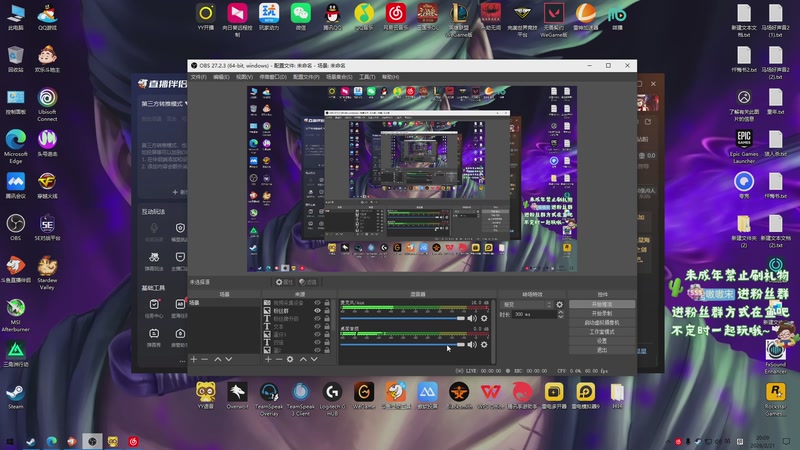Remove the selected scene with the minus icon
This screenshot has width=800, height=450.
click(205, 359)
